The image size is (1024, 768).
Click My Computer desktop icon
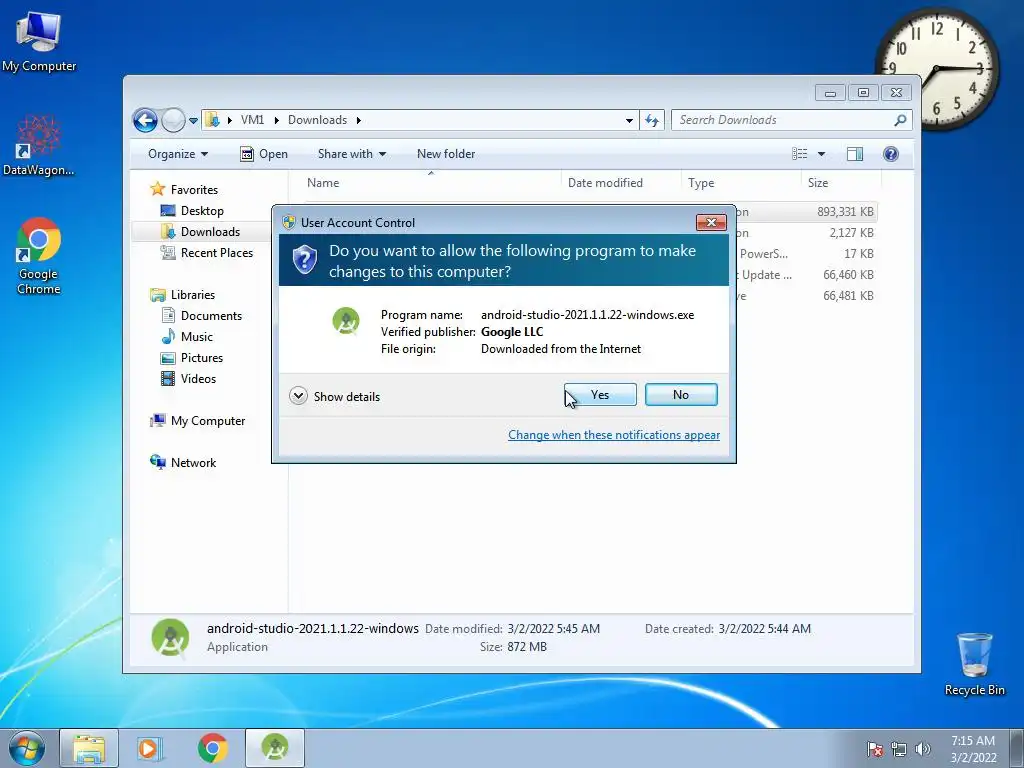(x=39, y=41)
